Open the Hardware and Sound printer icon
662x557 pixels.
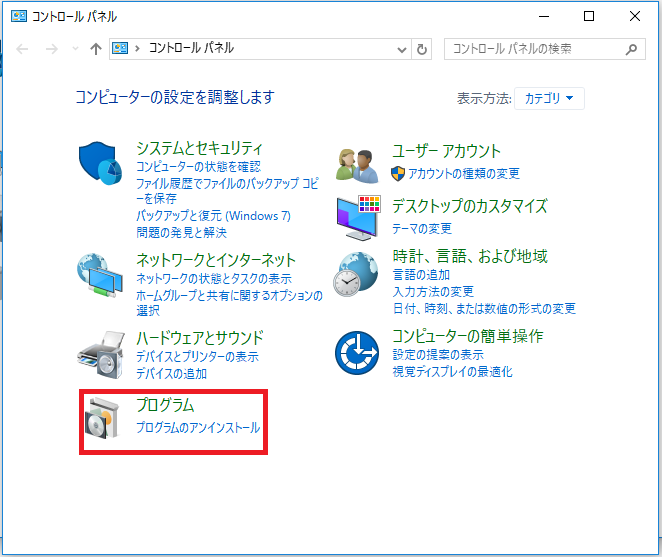[101, 355]
